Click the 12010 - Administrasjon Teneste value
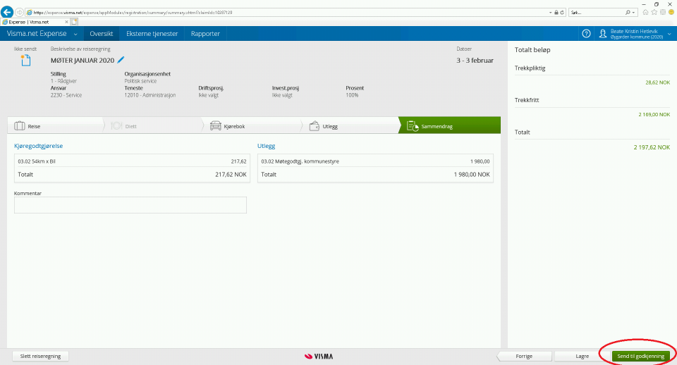 pyautogui.click(x=150, y=95)
